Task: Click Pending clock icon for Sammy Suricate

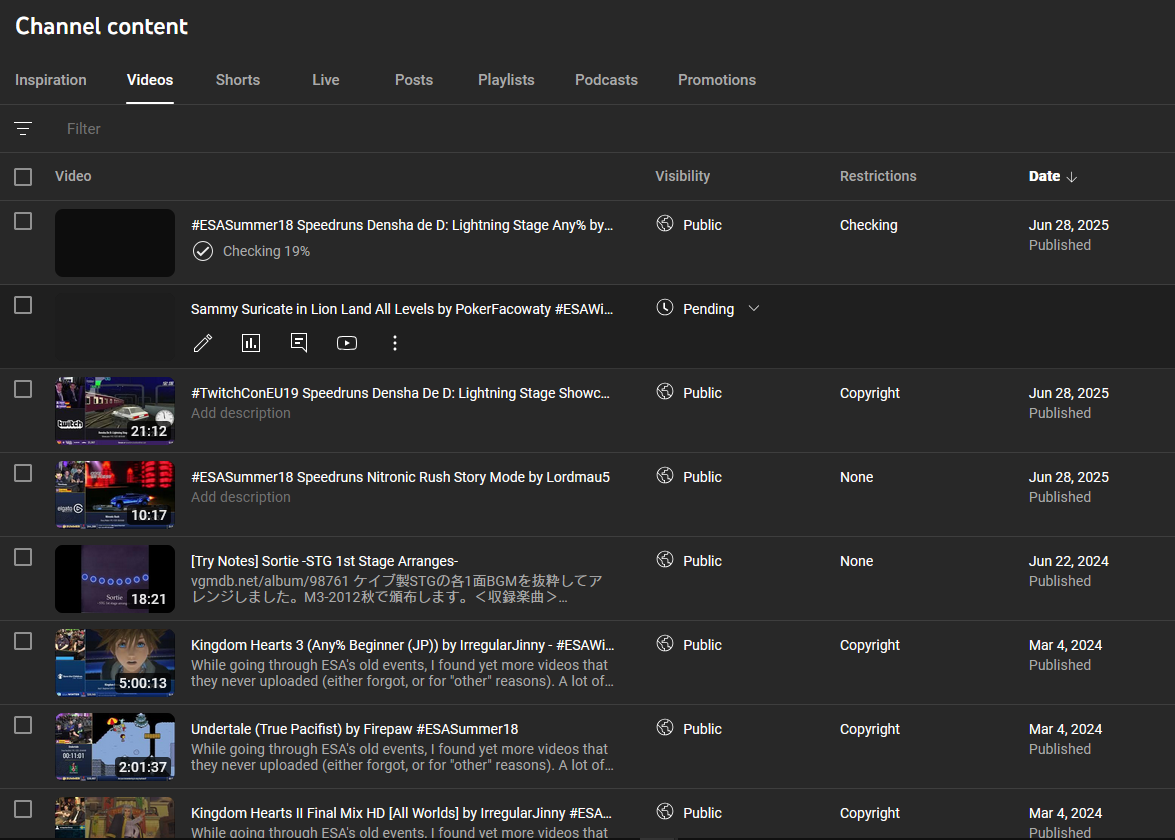Action: [x=665, y=307]
